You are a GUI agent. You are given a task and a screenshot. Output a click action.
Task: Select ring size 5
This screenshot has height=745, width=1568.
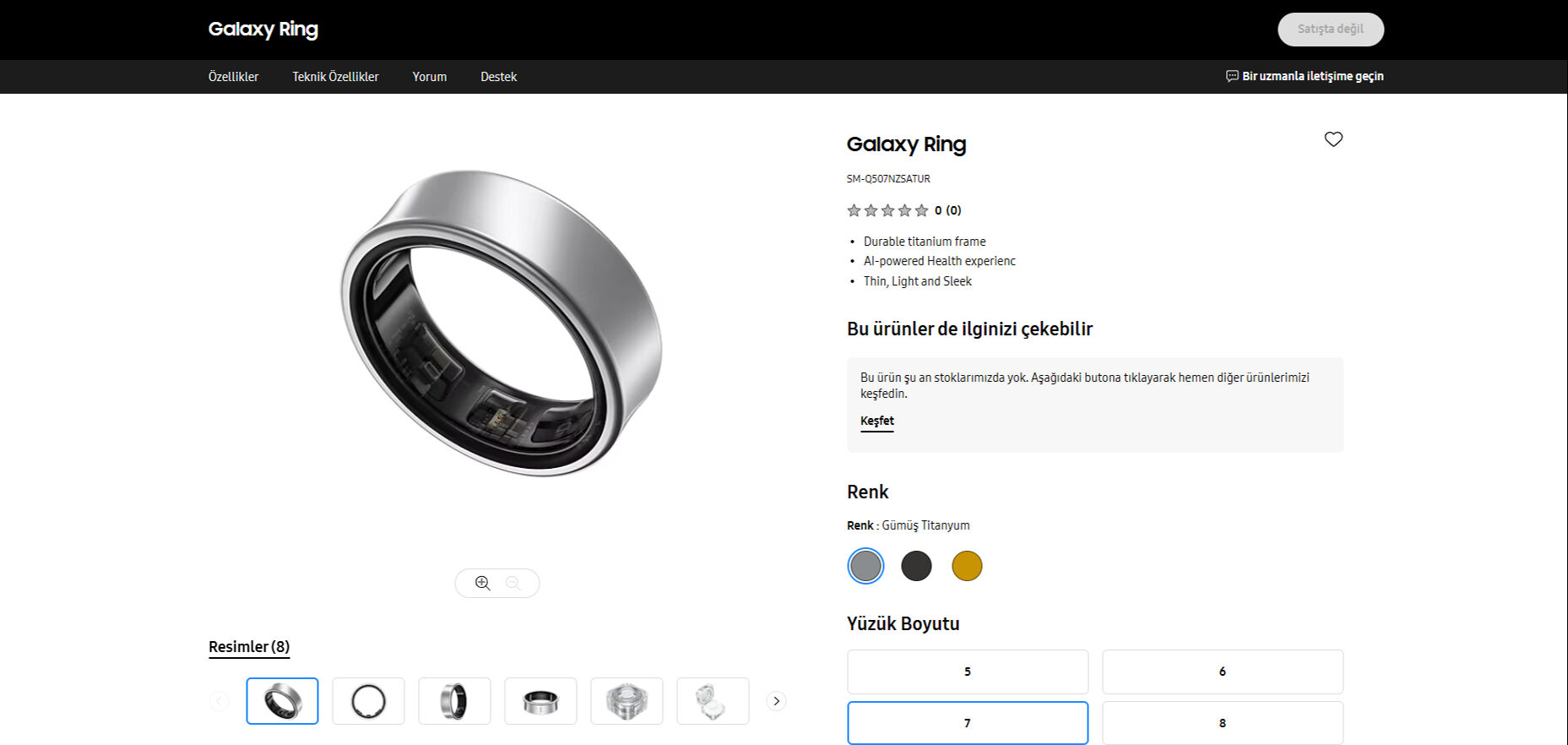(968, 672)
